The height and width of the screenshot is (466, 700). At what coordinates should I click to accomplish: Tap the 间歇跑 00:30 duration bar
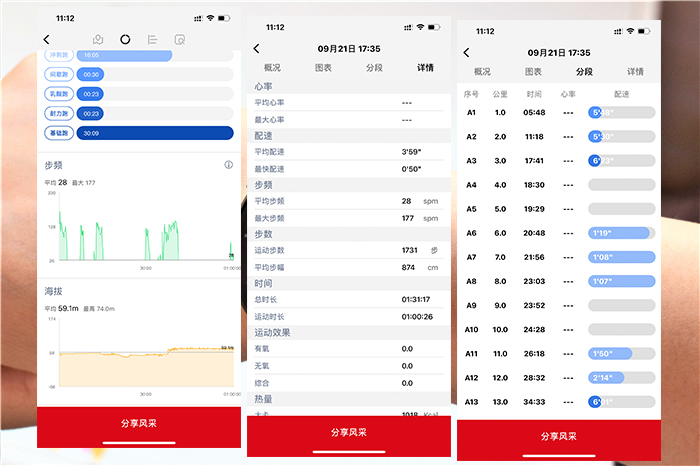(x=91, y=75)
